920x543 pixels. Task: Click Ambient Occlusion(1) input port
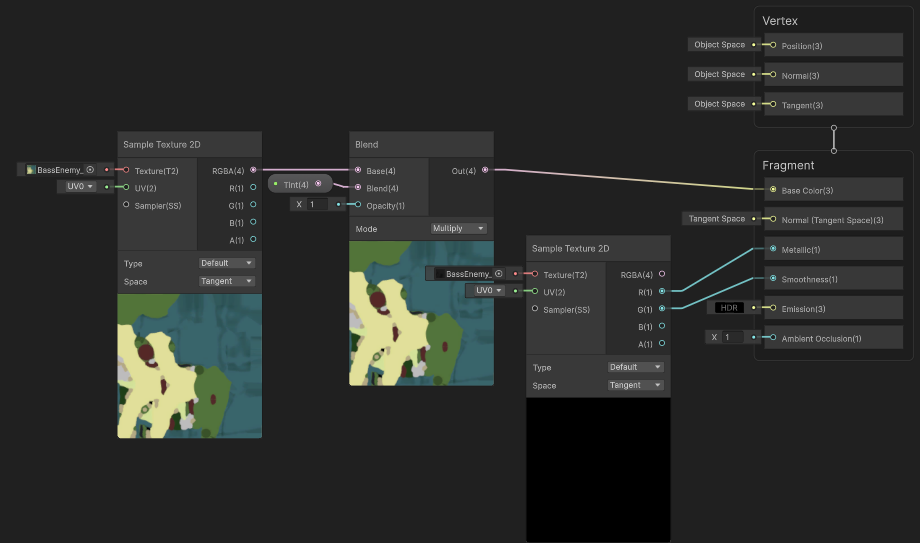coord(772,338)
